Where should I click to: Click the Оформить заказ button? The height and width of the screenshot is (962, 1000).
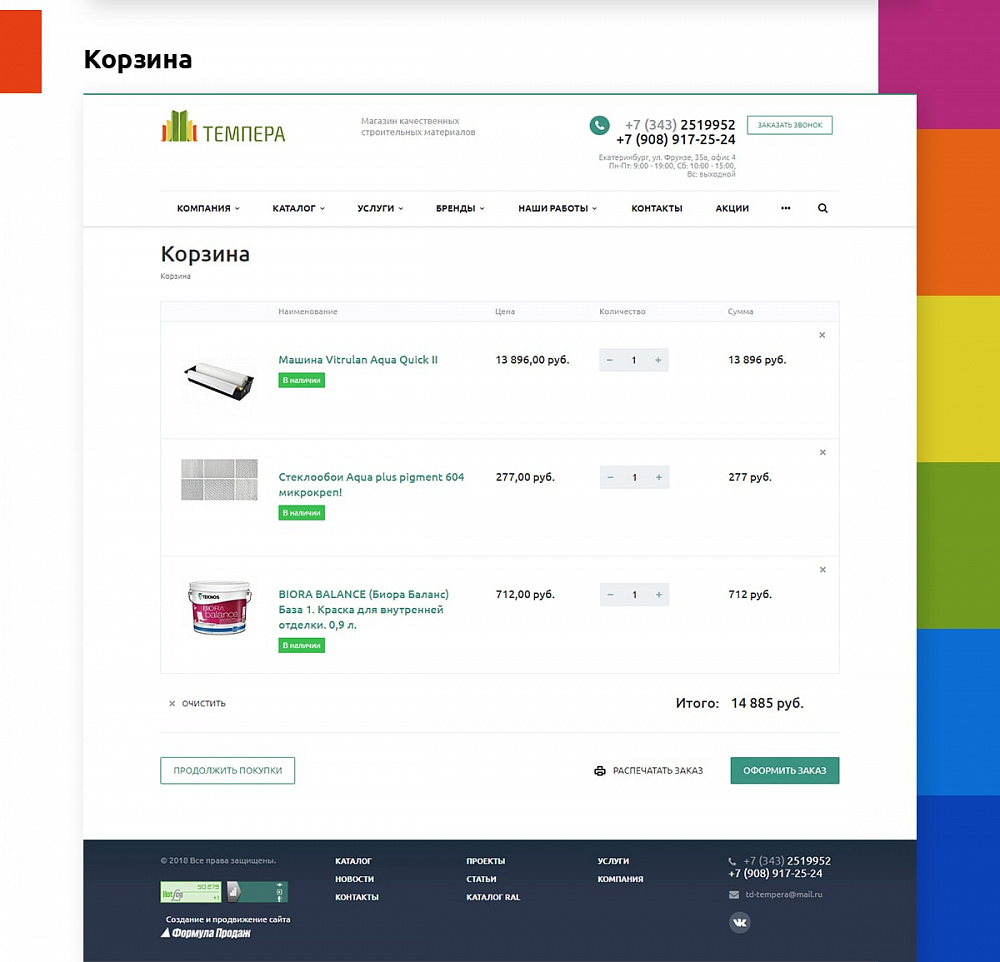click(x=784, y=771)
